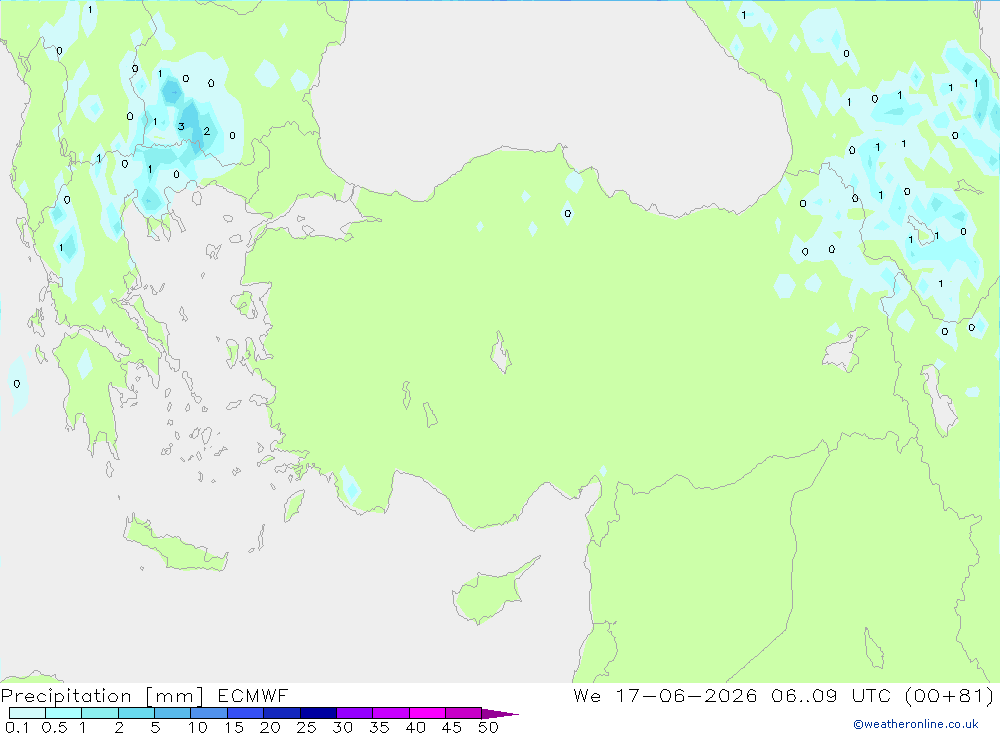This screenshot has height=733, width=1000.
Task: Click the legend label '0.1'
Action: 17,727
